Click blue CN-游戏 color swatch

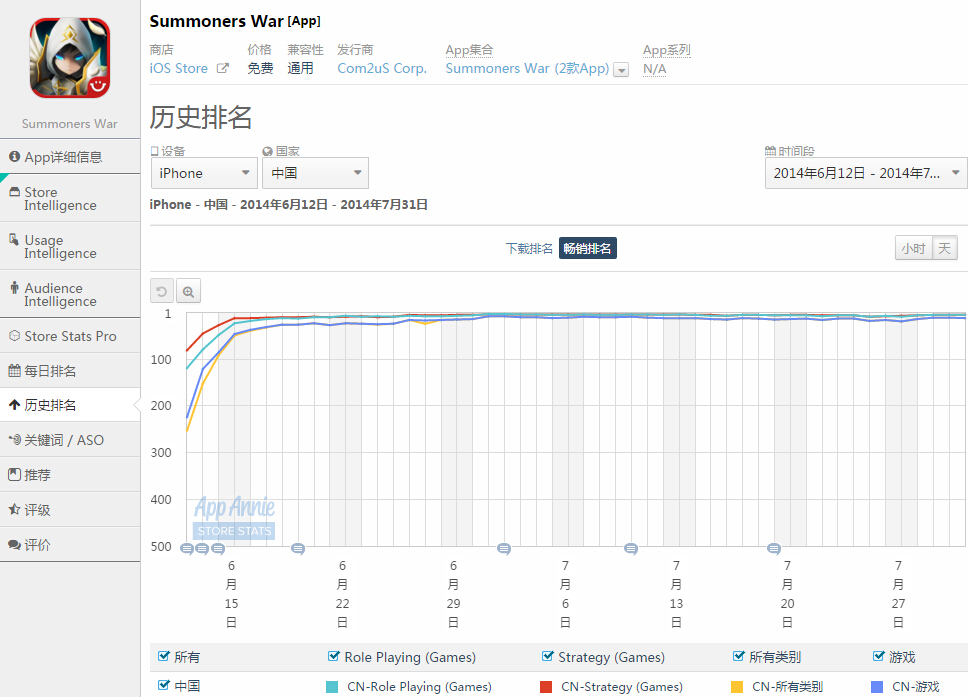[x=876, y=686]
